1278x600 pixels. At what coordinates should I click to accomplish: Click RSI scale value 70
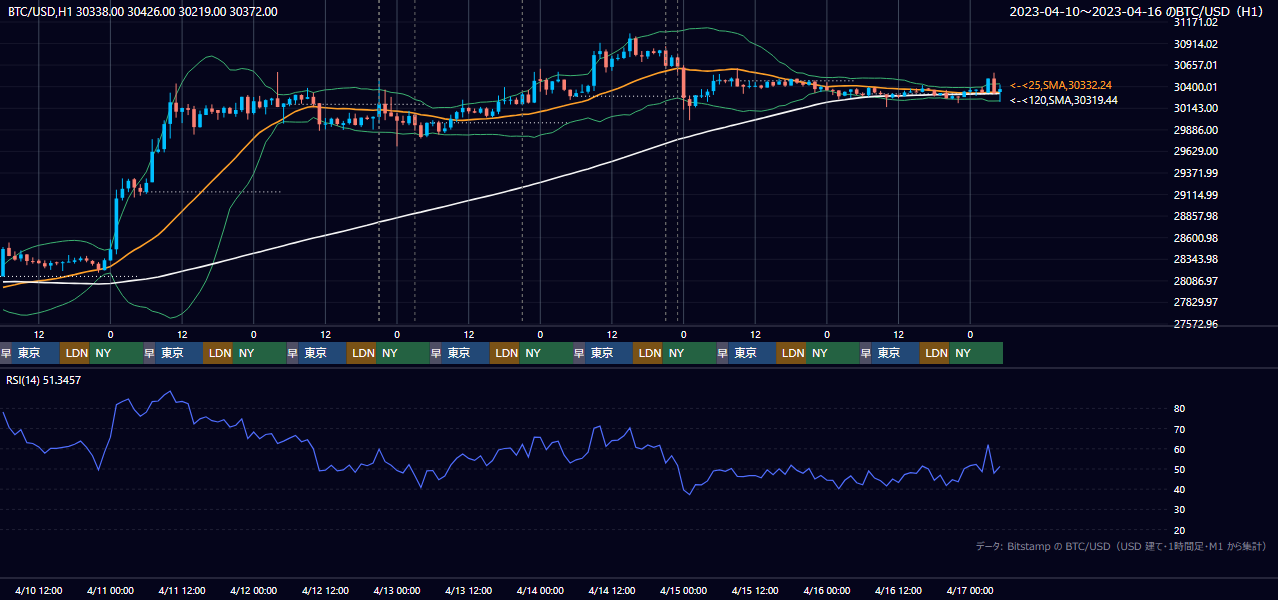pyautogui.click(x=1180, y=429)
